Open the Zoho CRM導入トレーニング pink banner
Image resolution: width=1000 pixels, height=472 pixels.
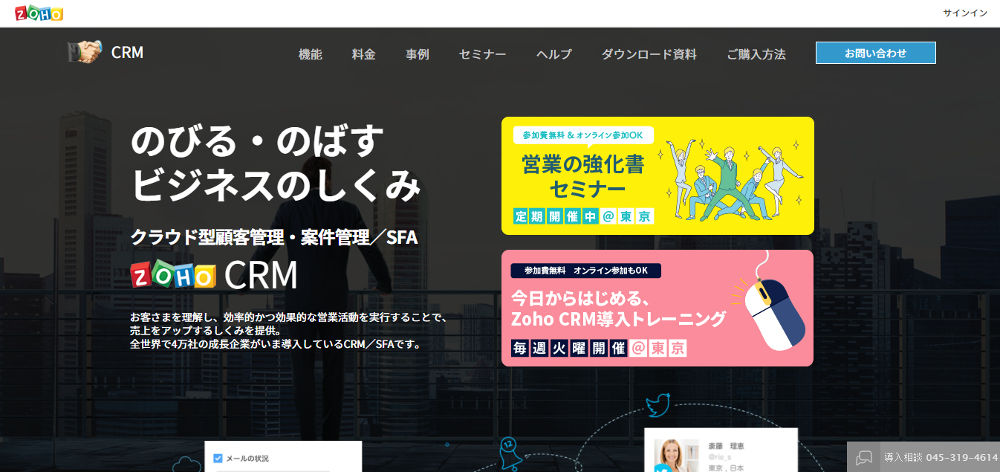tap(658, 308)
